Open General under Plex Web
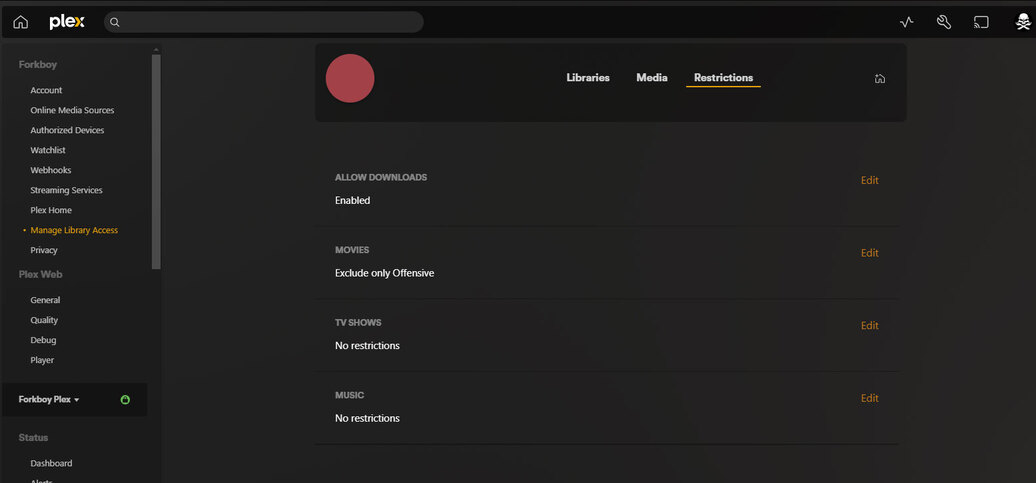Image resolution: width=1036 pixels, height=483 pixels. click(45, 300)
